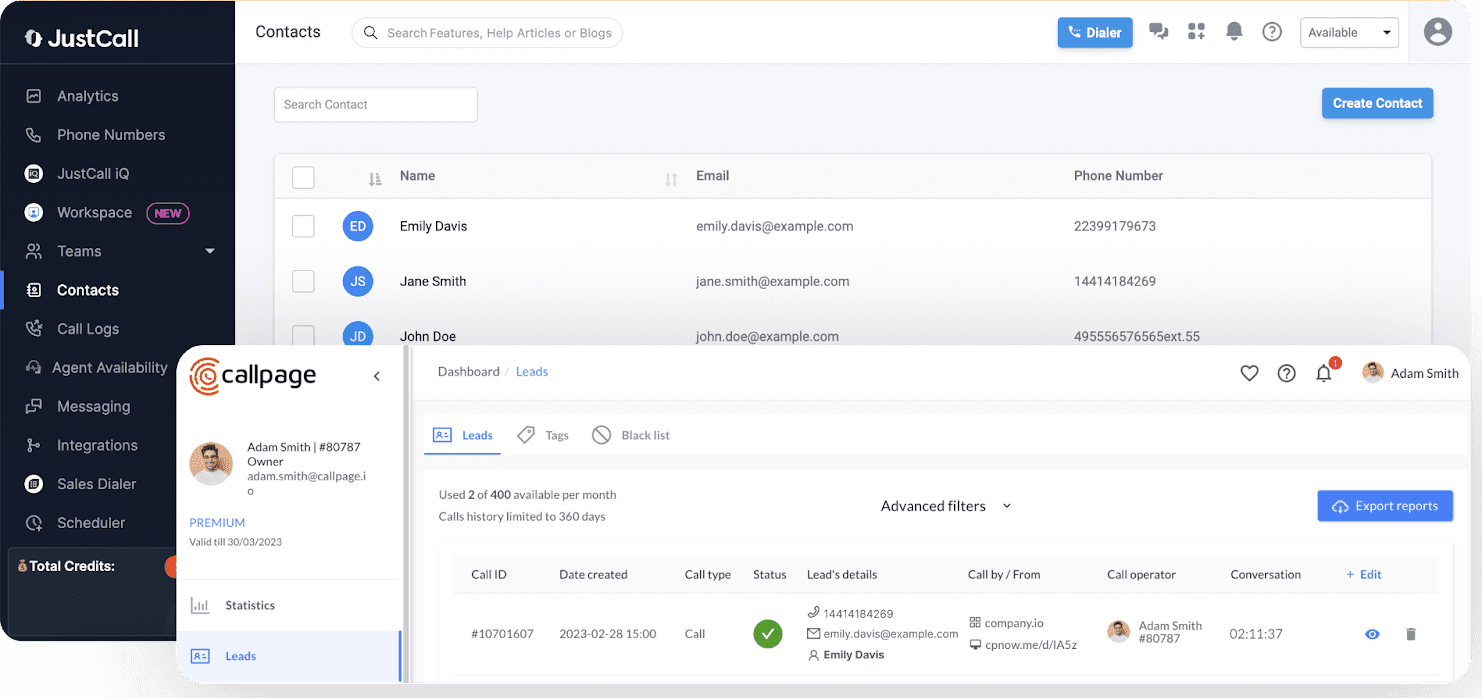View notifications via the CallPage bell icon
This screenshot has height=698, width=1482.
(x=1323, y=372)
